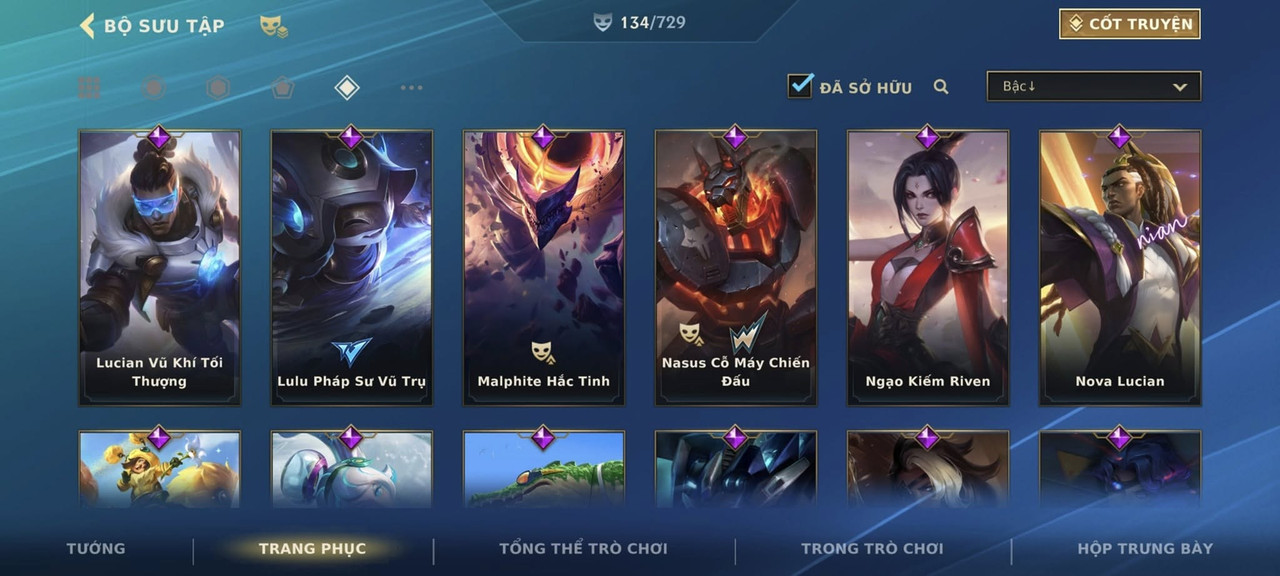
Task: Uncheck the Đã Sở Hữu checkbox
Action: point(800,86)
